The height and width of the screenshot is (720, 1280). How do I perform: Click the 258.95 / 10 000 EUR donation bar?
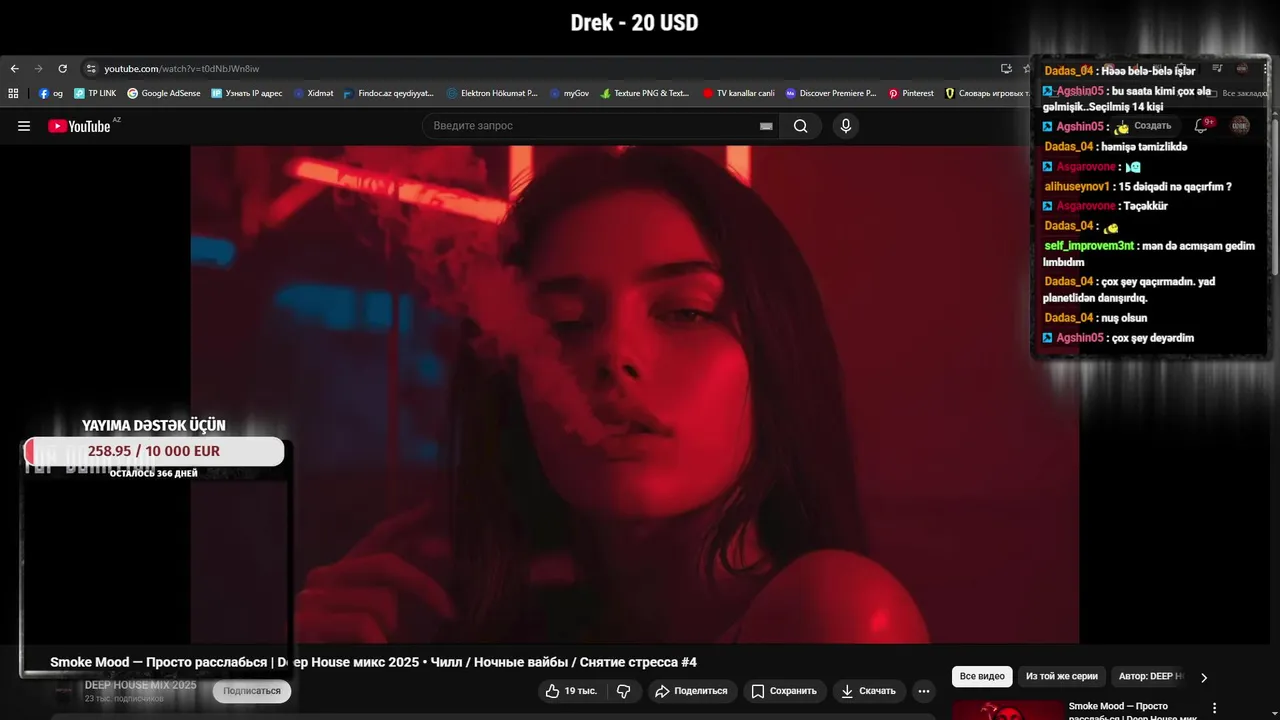coord(154,451)
